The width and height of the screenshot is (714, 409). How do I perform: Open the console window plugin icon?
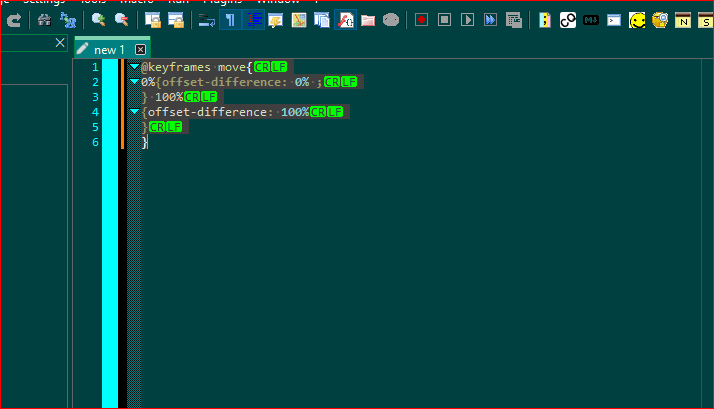(614, 20)
